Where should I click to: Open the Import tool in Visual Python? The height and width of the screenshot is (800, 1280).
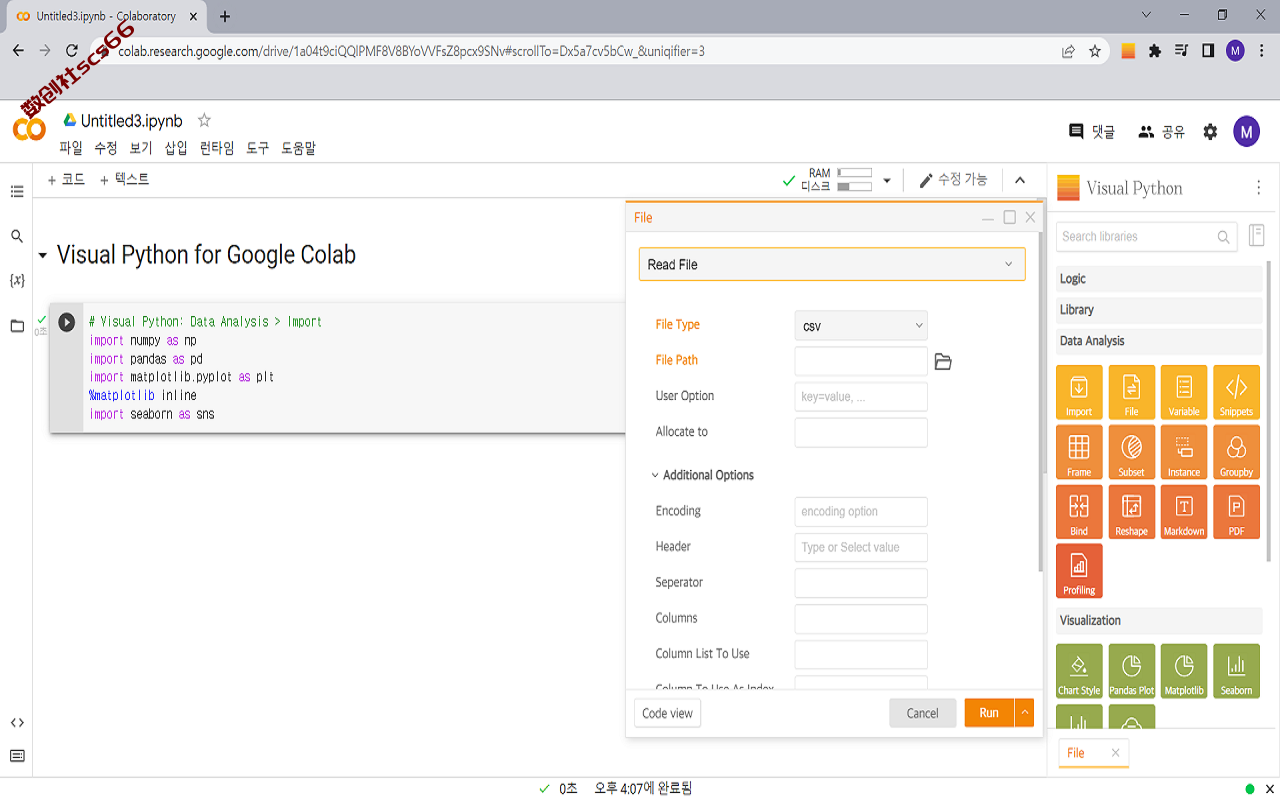coord(1079,392)
